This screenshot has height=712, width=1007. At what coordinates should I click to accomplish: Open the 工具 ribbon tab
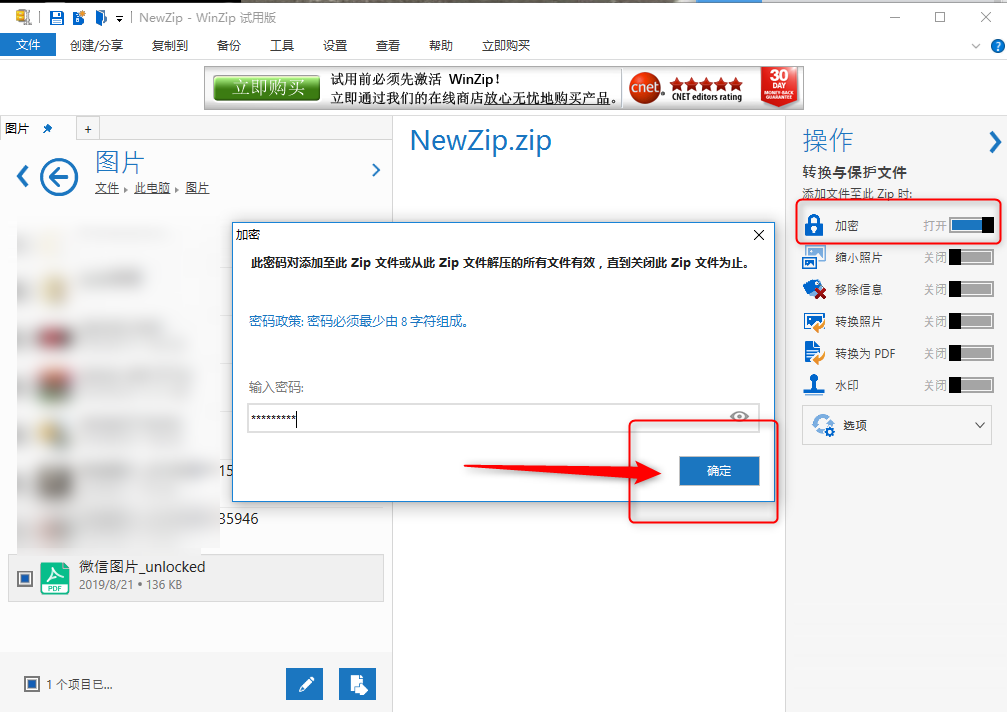pos(281,46)
